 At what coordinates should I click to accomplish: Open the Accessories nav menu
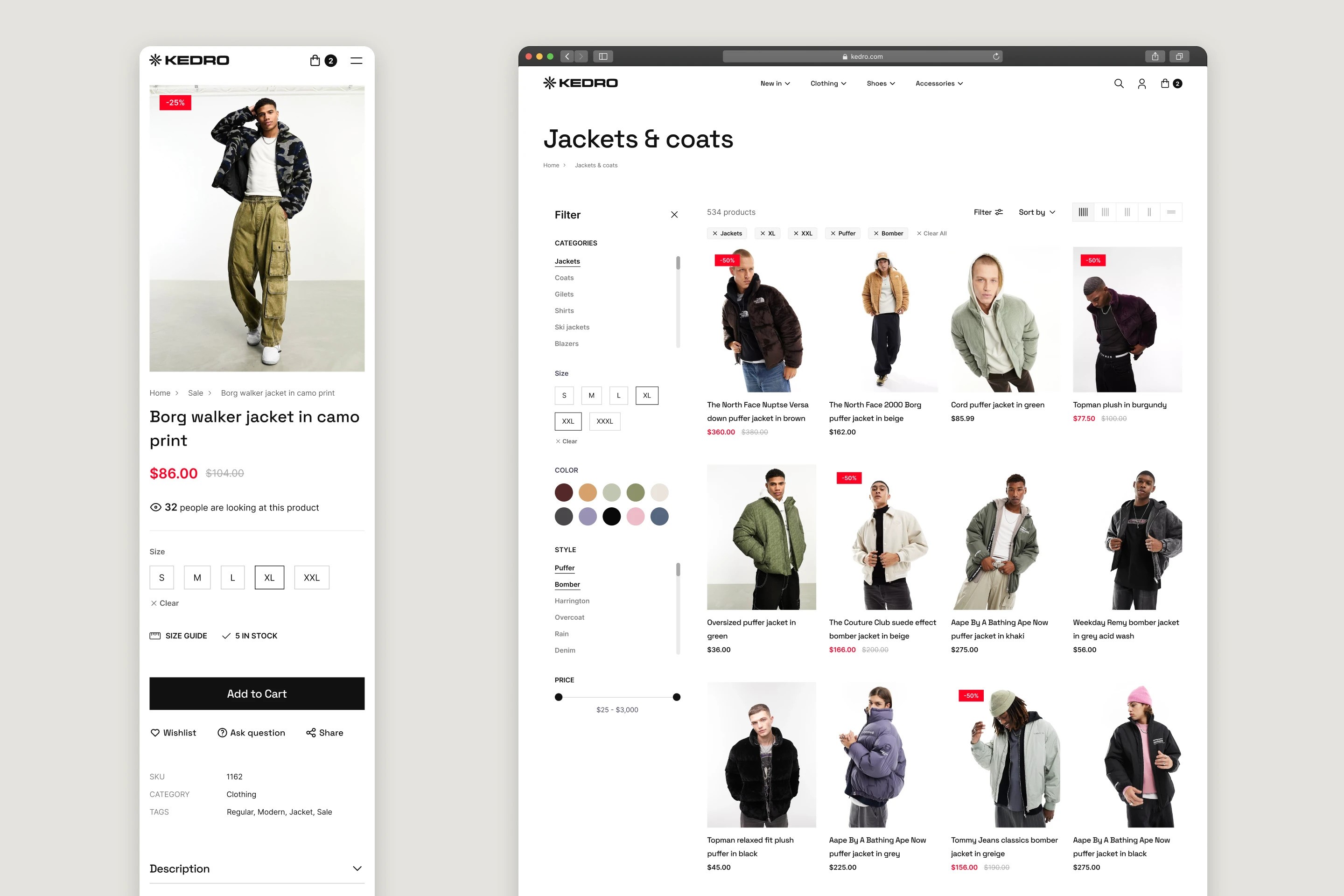939,84
